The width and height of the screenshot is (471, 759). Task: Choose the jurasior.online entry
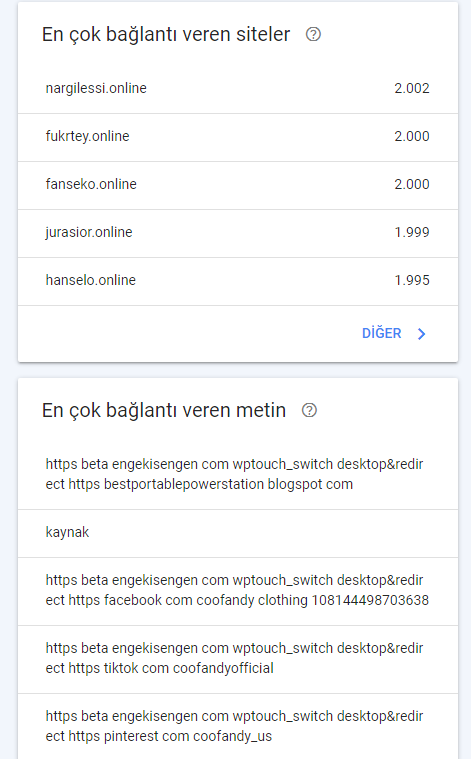[238, 233]
